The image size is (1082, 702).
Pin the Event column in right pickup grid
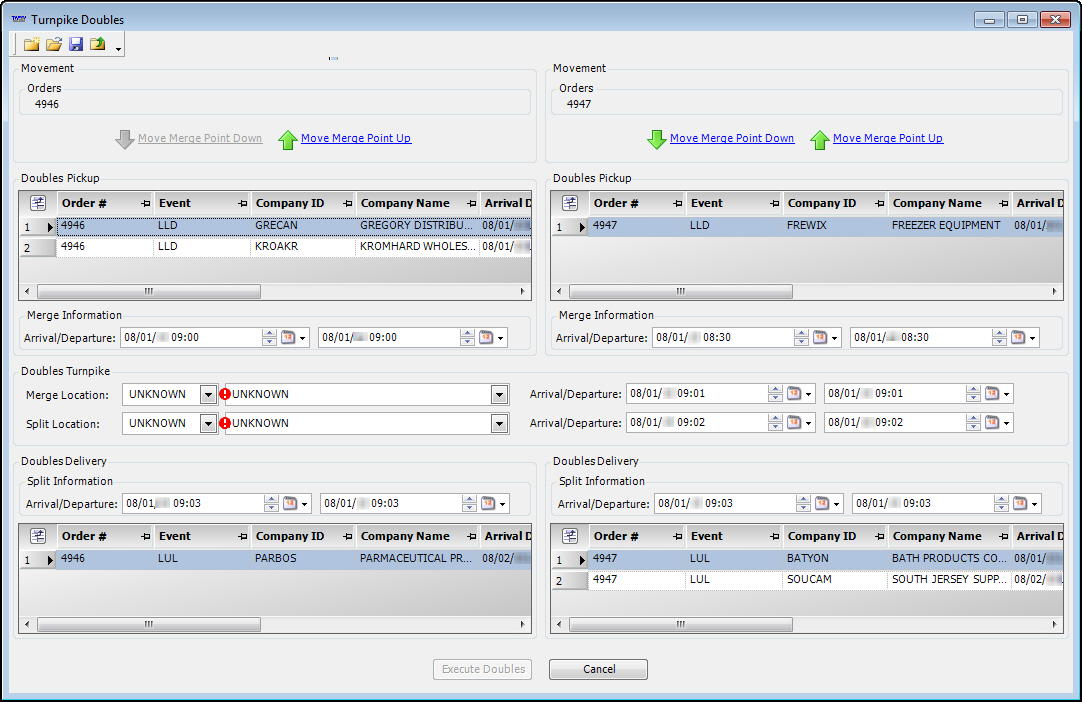[x=775, y=204]
